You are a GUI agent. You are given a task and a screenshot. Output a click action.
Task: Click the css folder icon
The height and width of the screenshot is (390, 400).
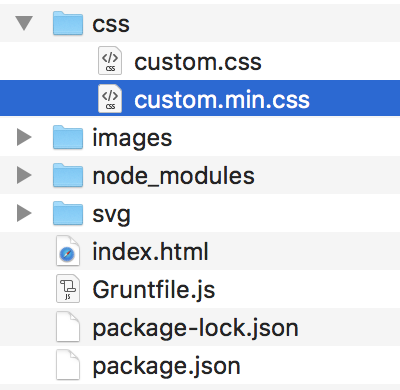pyautogui.click(x=68, y=23)
